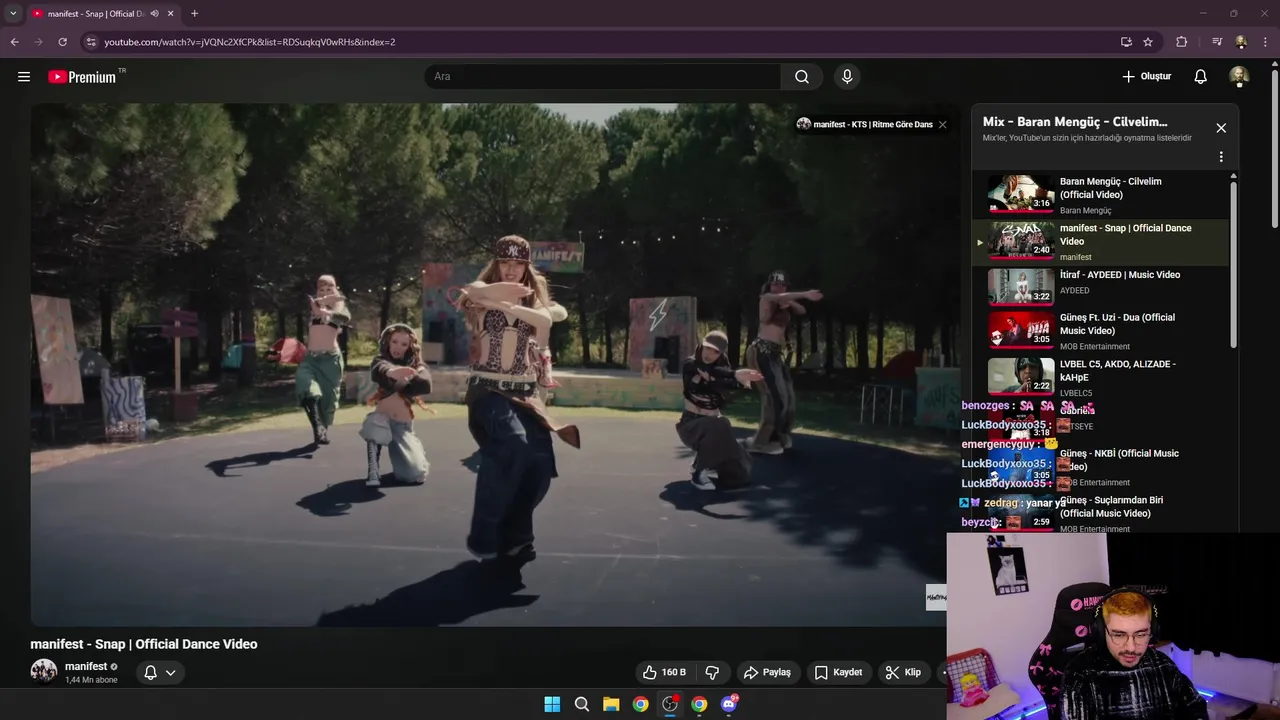This screenshot has height=720, width=1280.
Task: Click the Oluştur create button
Action: 1147,77
